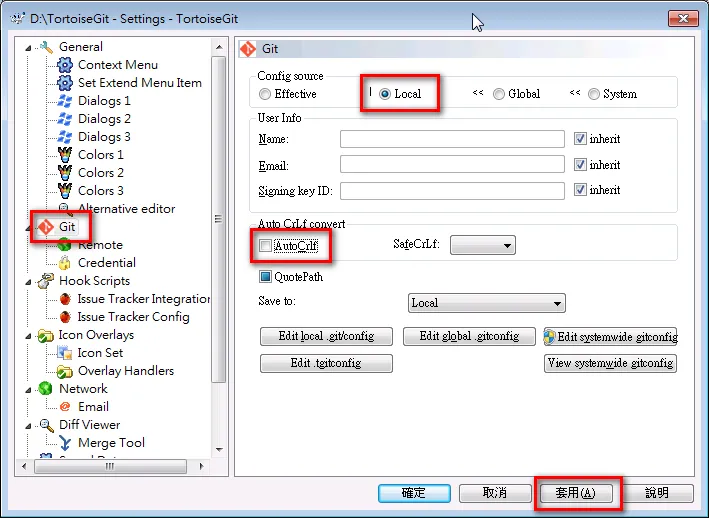Click the Email at-sign icon
The height and width of the screenshot is (518, 709).
pos(65,407)
